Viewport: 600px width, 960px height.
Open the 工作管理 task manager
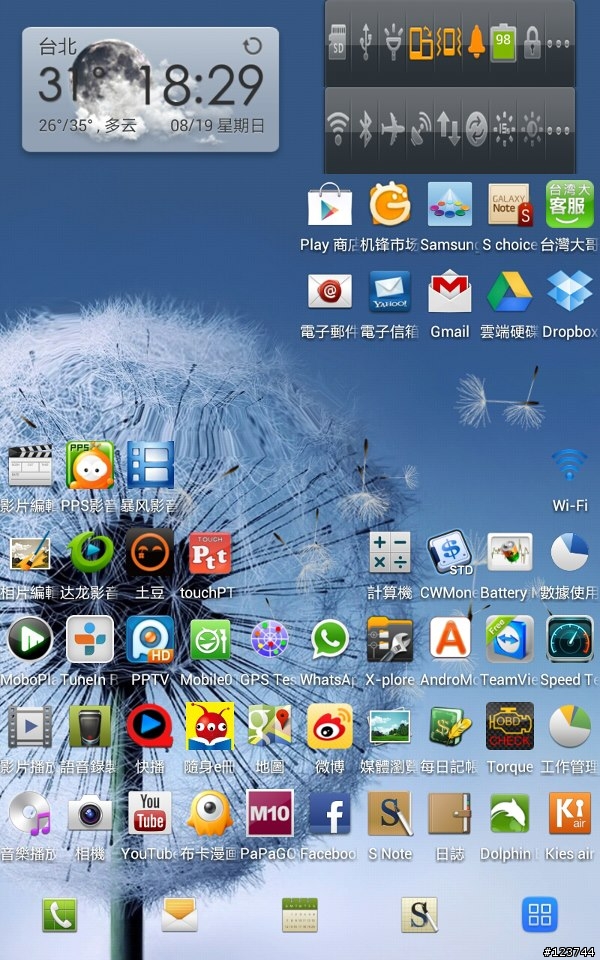[x=569, y=726]
